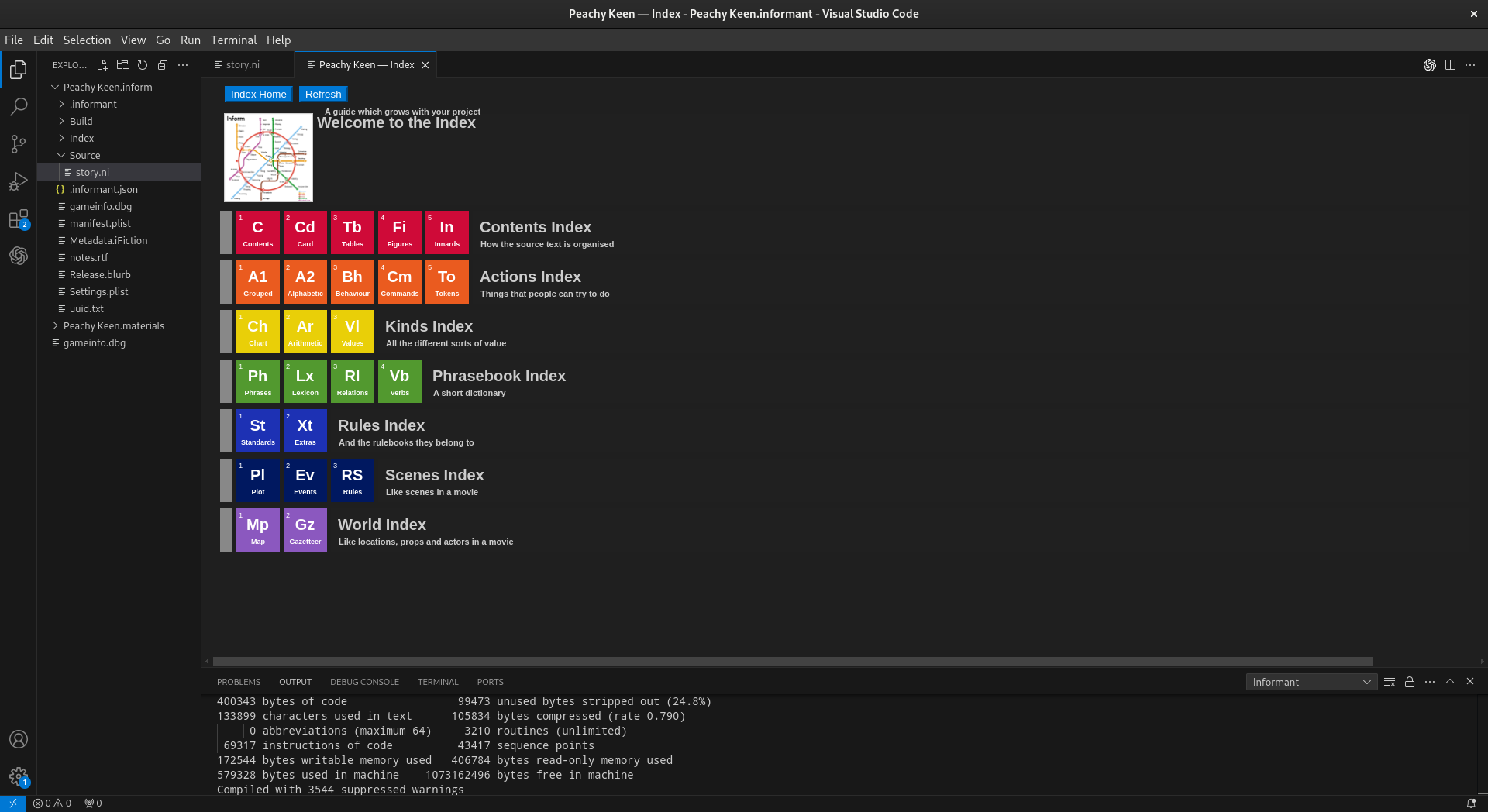Open notifications bell in status bar
1488x812 pixels.
coord(1471,803)
